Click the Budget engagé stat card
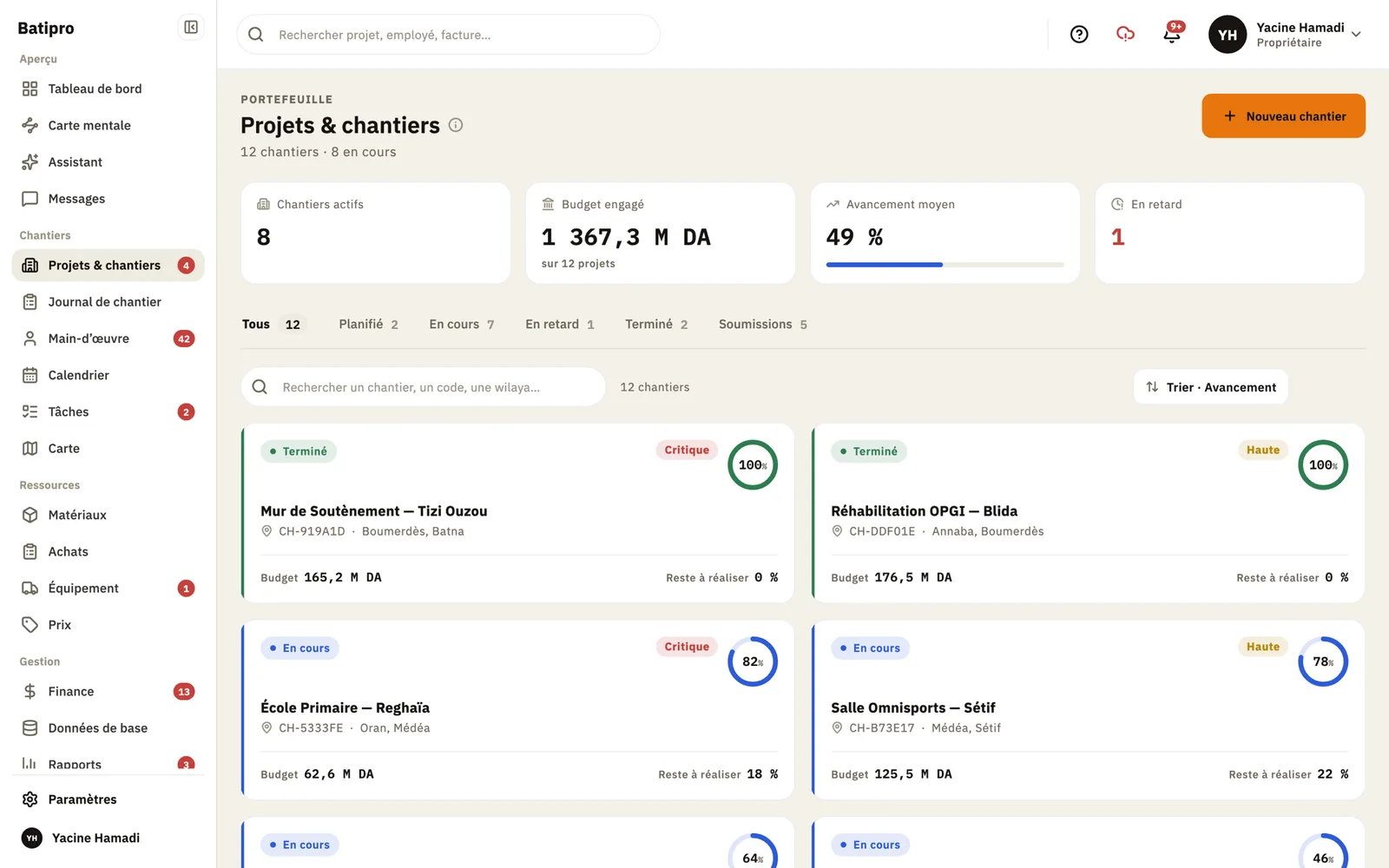The height and width of the screenshot is (868, 1389). point(661,233)
